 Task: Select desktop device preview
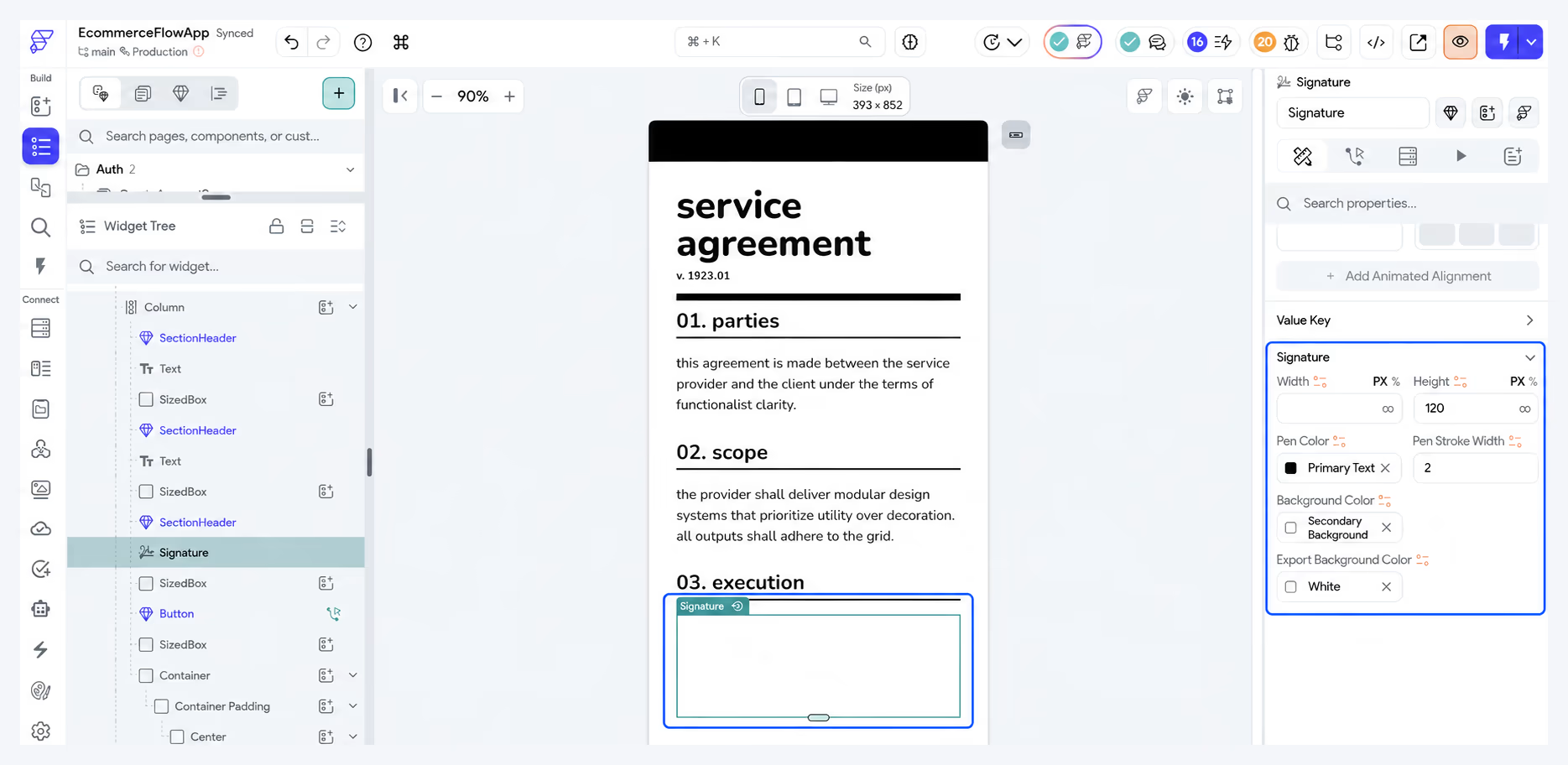point(829,96)
